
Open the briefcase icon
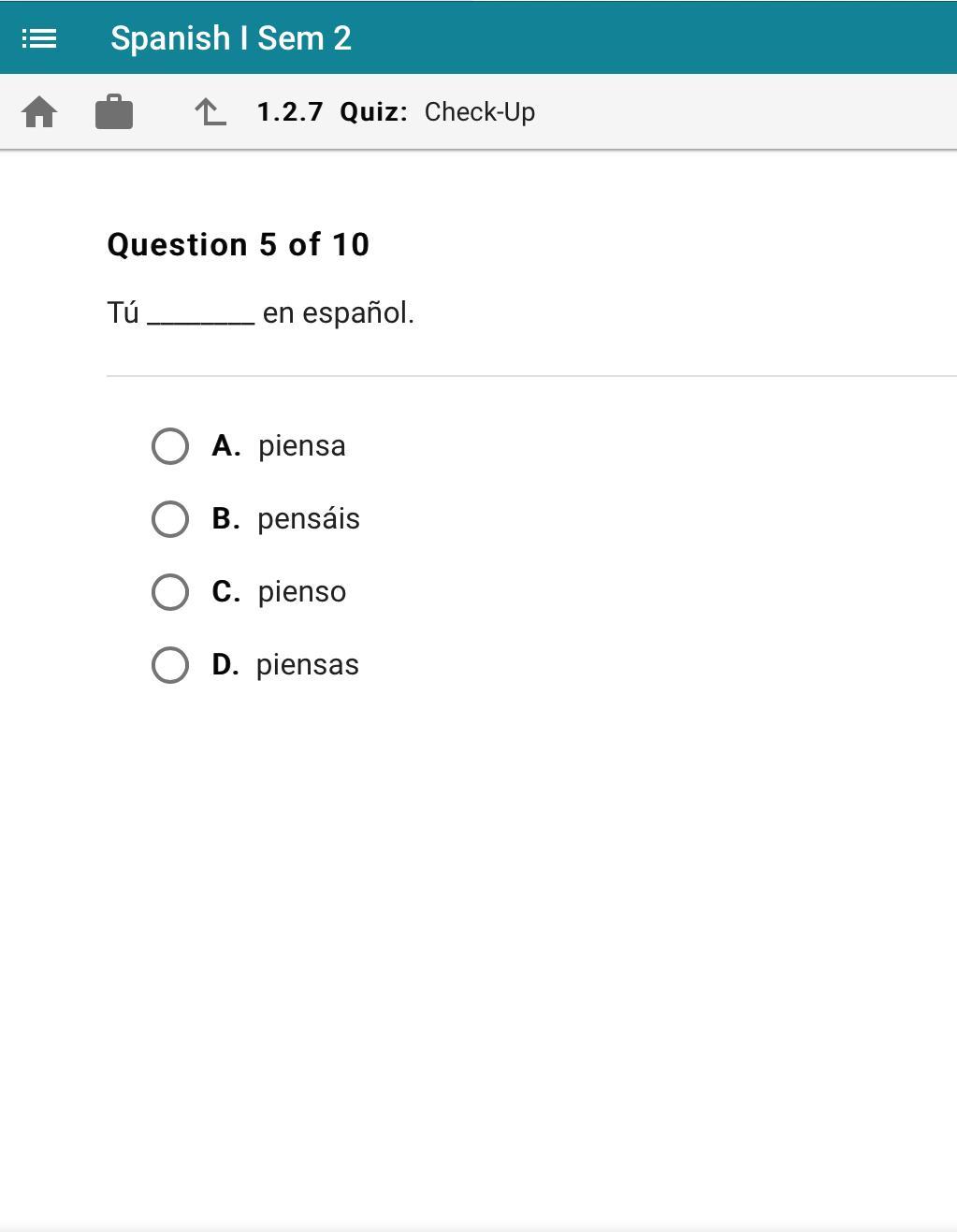pos(114,112)
